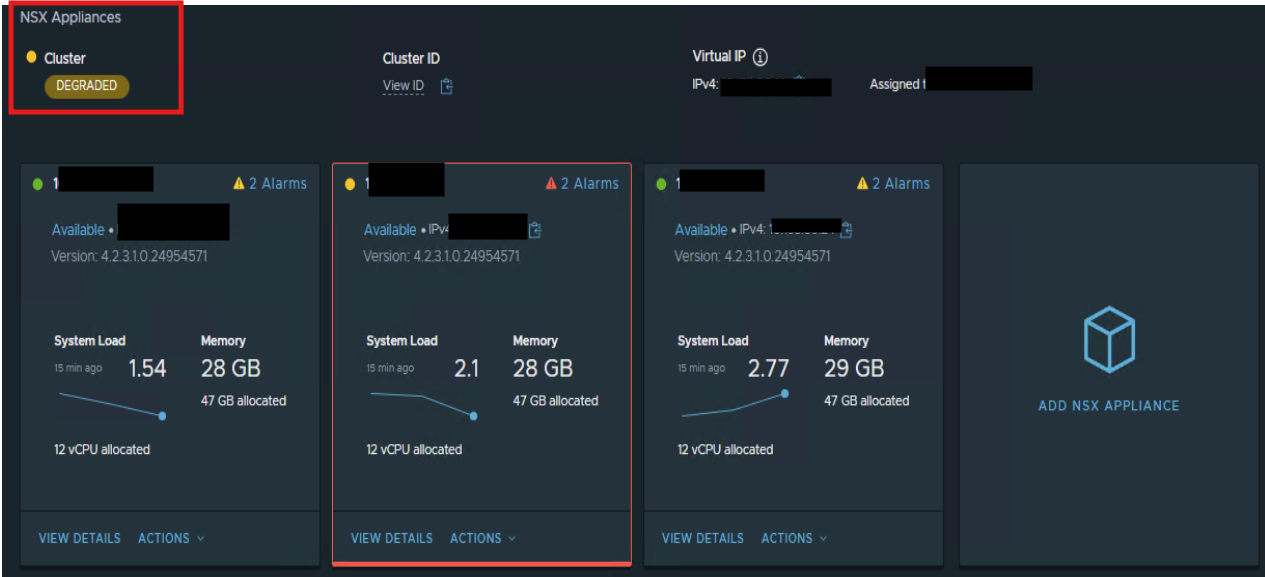Image resolution: width=1265 pixels, height=577 pixels.
Task: Open the Virtual IP info icon
Action: click(x=760, y=57)
